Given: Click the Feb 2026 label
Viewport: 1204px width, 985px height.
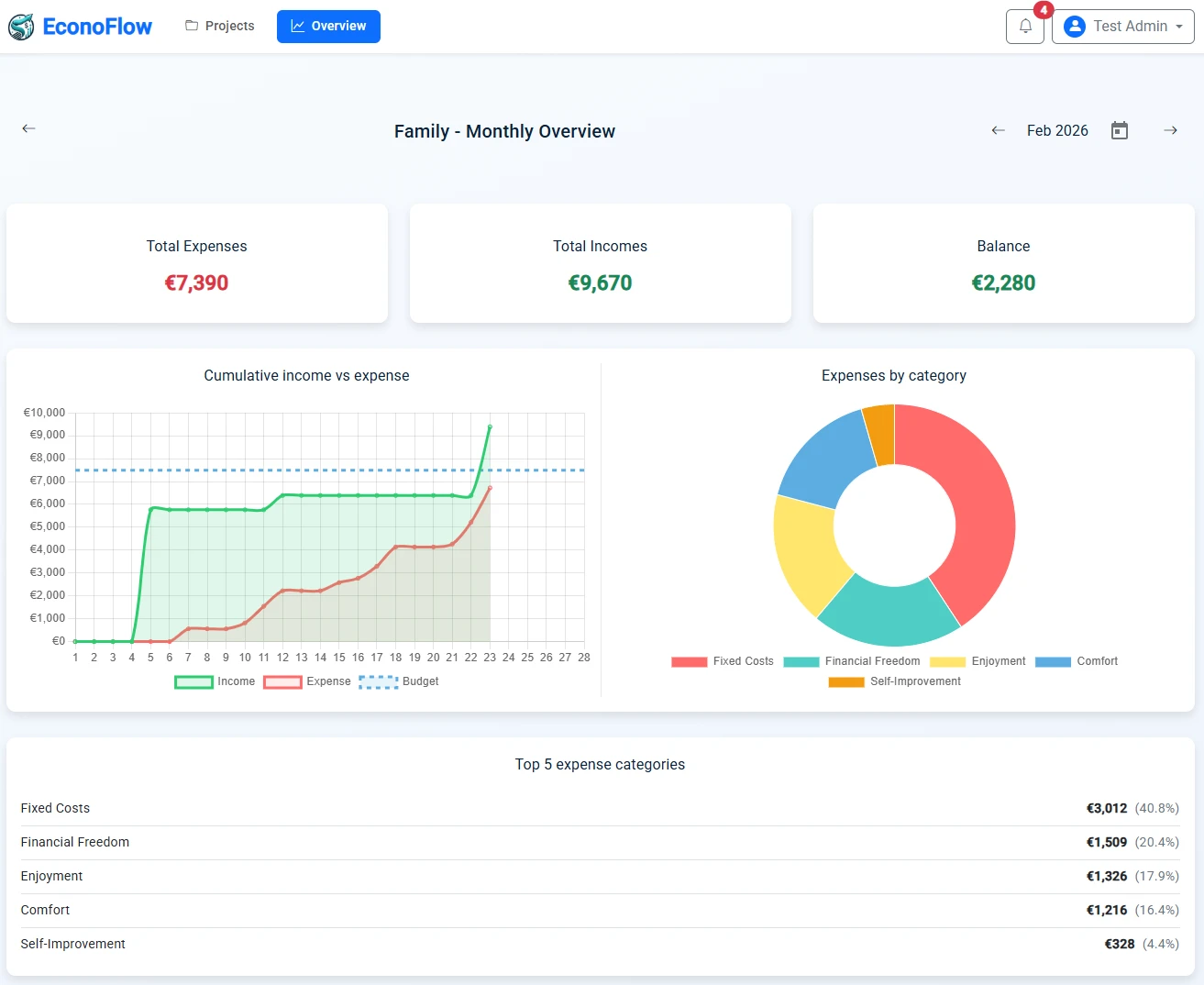Looking at the screenshot, I should pyautogui.click(x=1057, y=130).
